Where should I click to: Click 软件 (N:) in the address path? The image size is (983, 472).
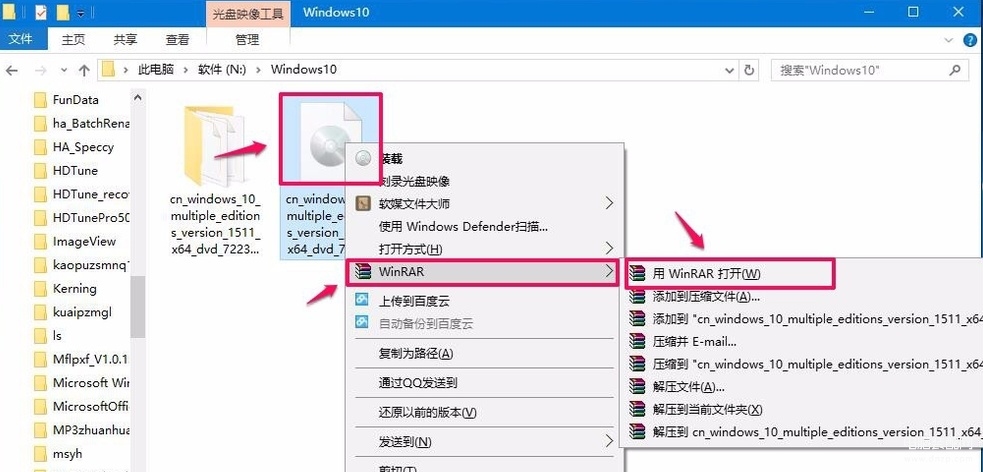[223, 70]
